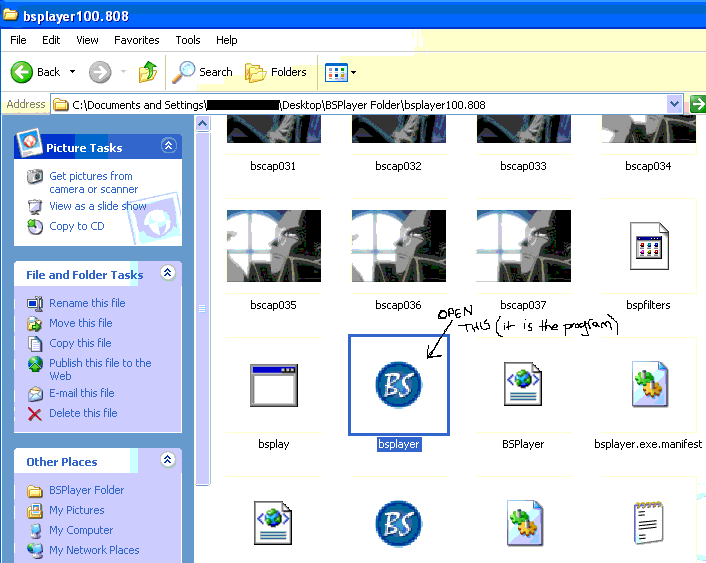
Task: Open the View menu
Action: (x=87, y=40)
